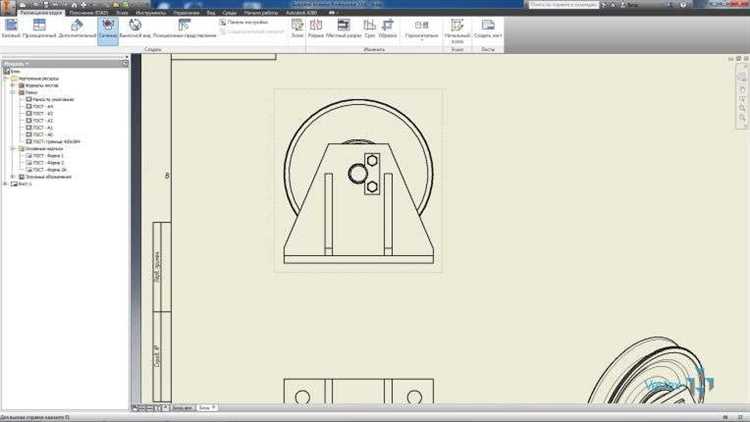
Task: Choose the Break view tool (Разрыв)
Action: click(x=316, y=29)
